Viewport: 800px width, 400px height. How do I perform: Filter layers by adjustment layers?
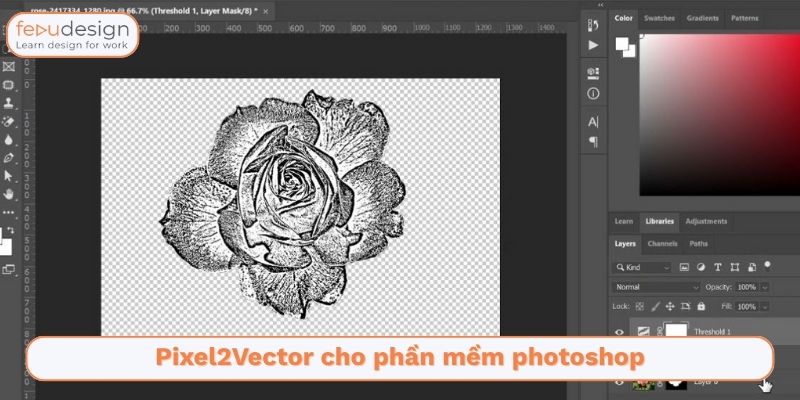pyautogui.click(x=701, y=267)
